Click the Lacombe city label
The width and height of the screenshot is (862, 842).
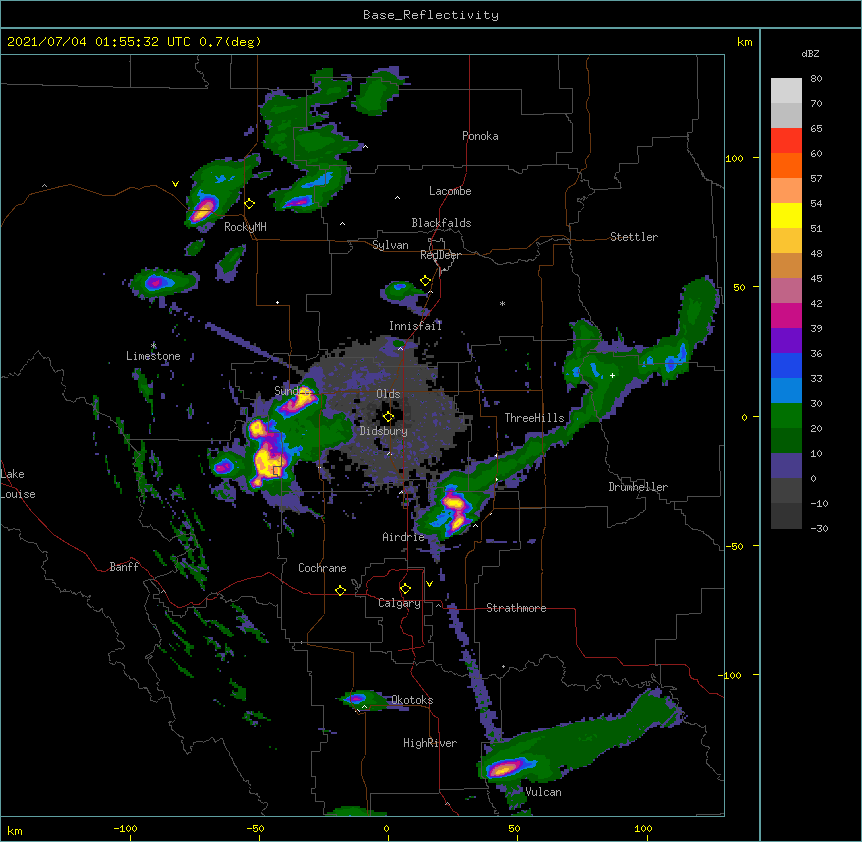[x=450, y=191]
